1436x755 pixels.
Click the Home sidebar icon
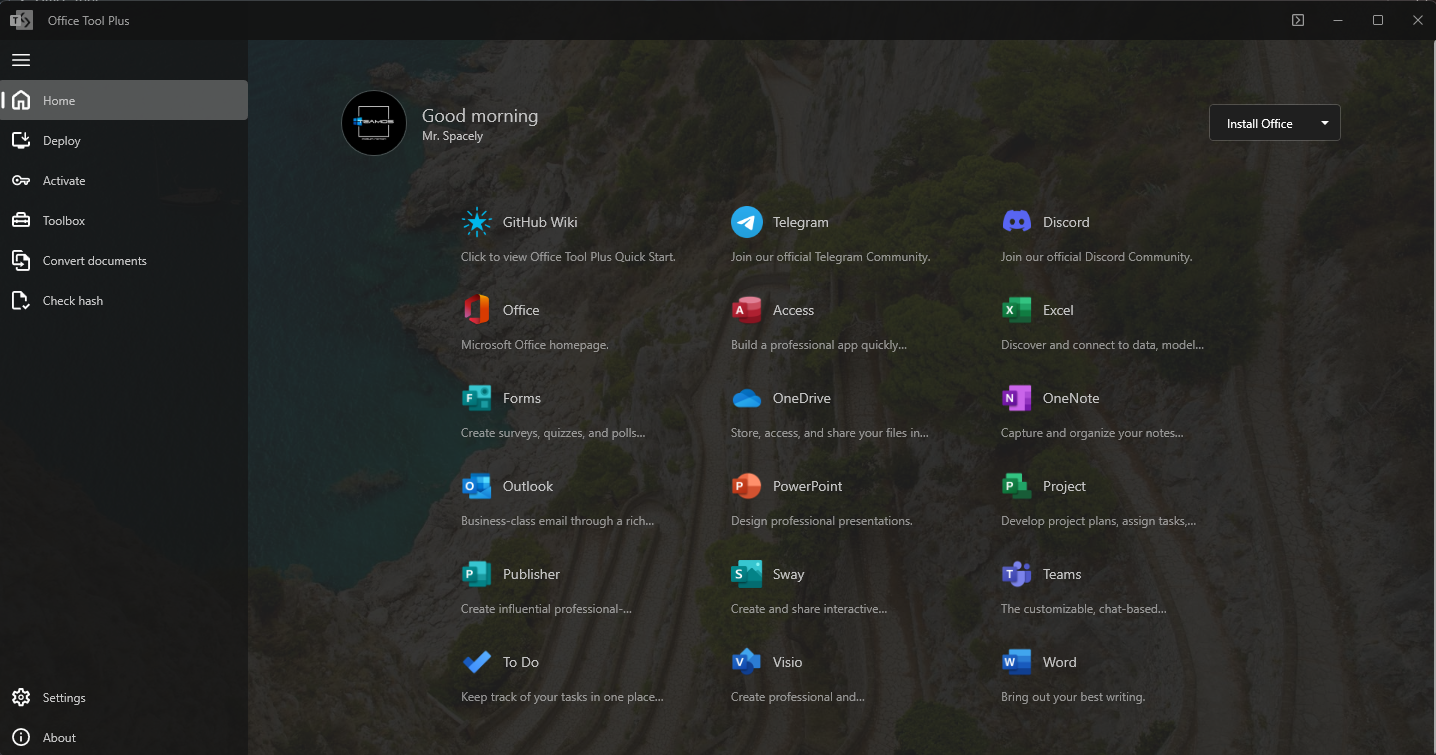(21, 100)
